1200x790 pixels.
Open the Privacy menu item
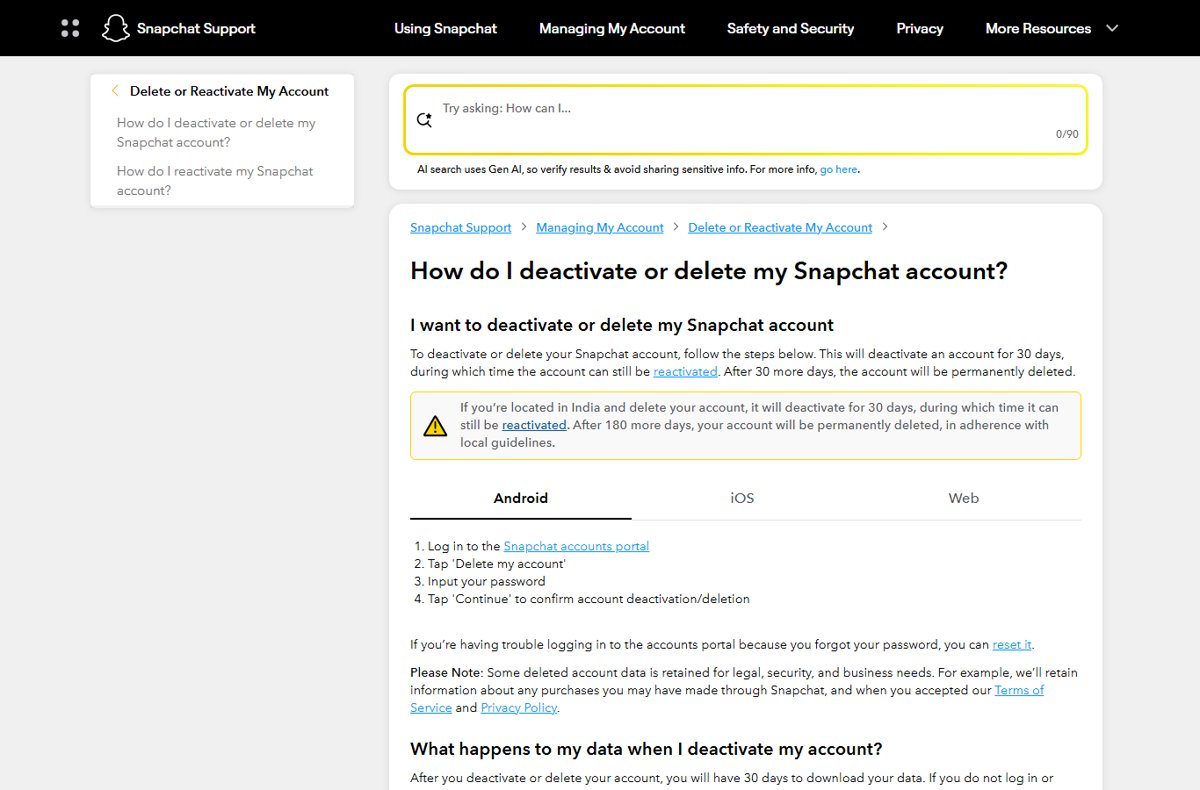click(920, 28)
